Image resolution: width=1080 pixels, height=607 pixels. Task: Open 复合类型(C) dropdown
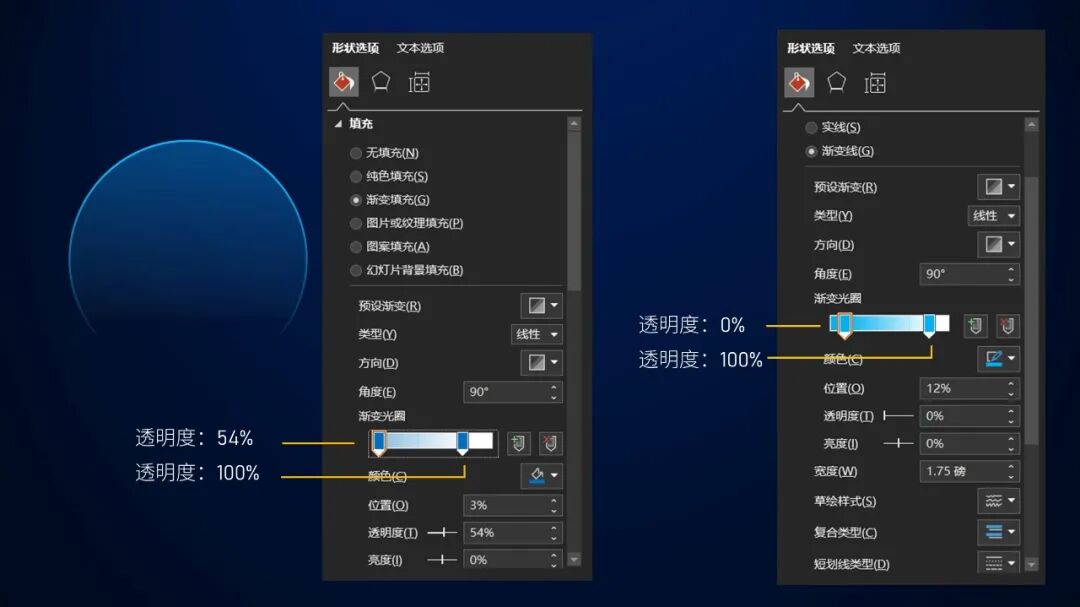999,532
